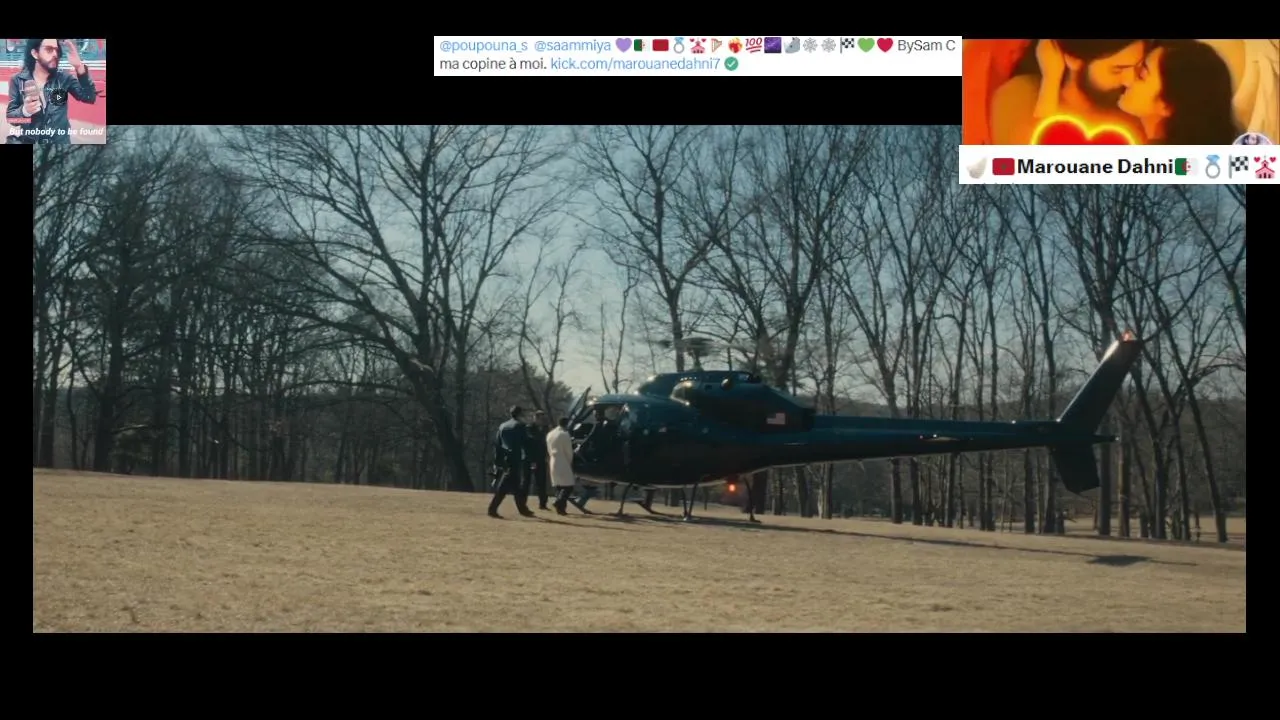Click the ring emoji in top banner
Viewport: 1280px width, 720px height.
tap(679, 45)
